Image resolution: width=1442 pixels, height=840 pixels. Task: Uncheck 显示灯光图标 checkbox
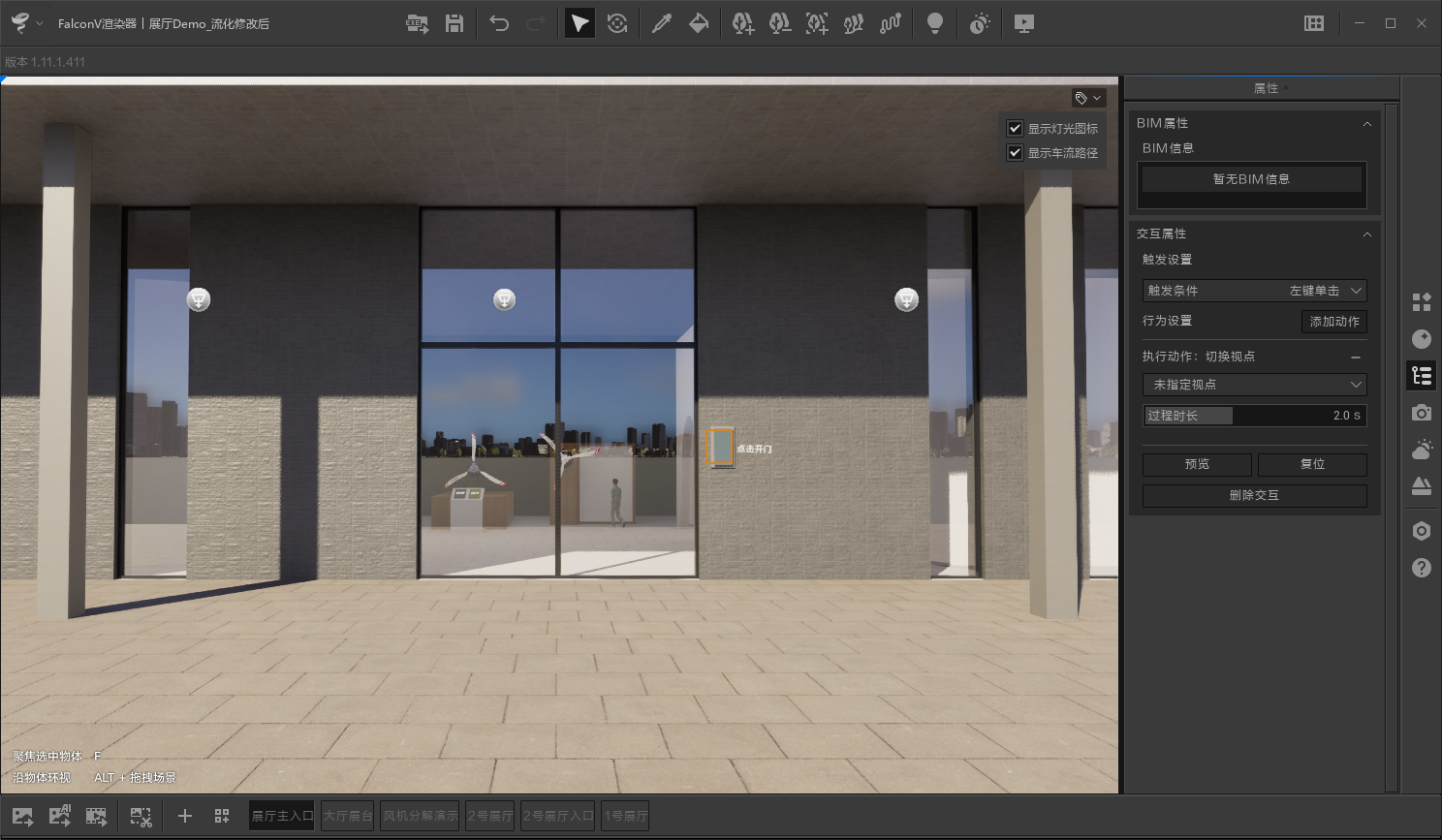tap(1015, 127)
